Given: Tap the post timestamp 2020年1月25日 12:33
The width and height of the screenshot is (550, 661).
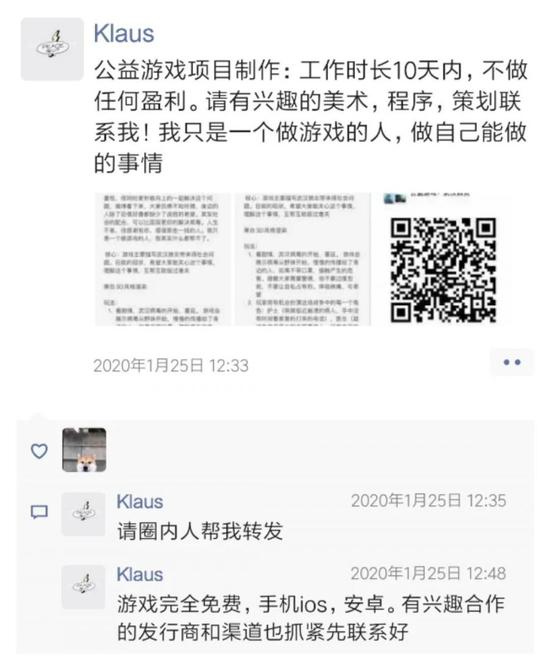Looking at the screenshot, I should 171,365.
